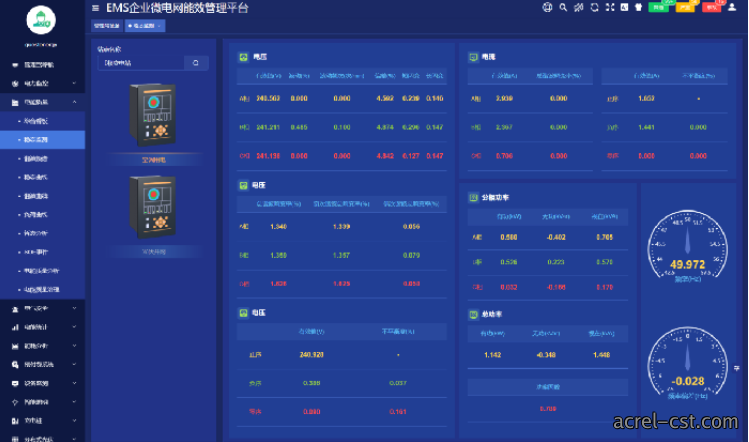Switch to the first page tab below title
The height and width of the screenshot is (442, 749).
tap(107, 26)
